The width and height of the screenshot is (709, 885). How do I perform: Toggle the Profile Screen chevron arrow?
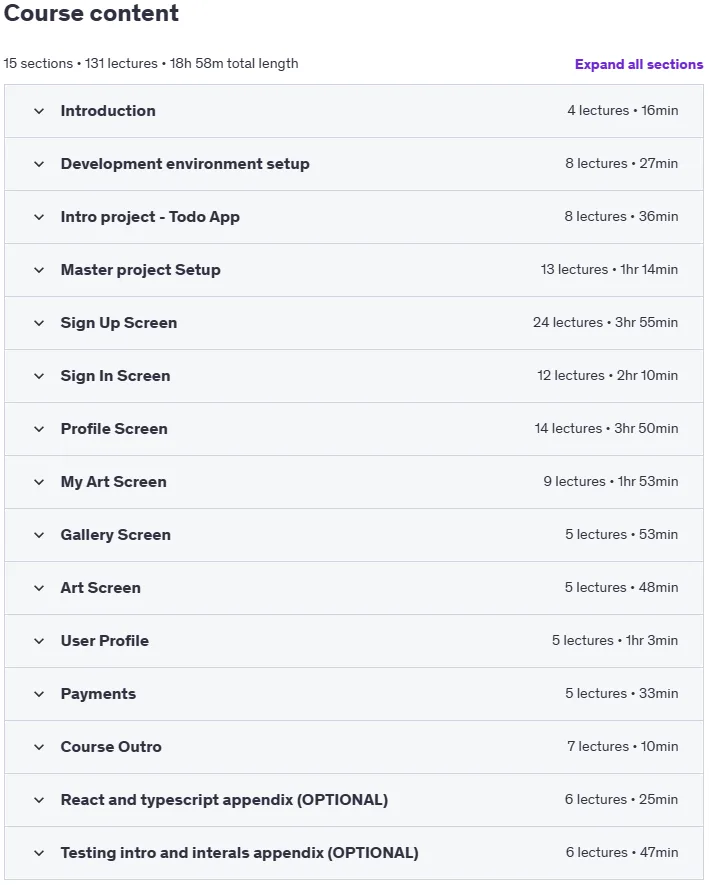pos(39,430)
